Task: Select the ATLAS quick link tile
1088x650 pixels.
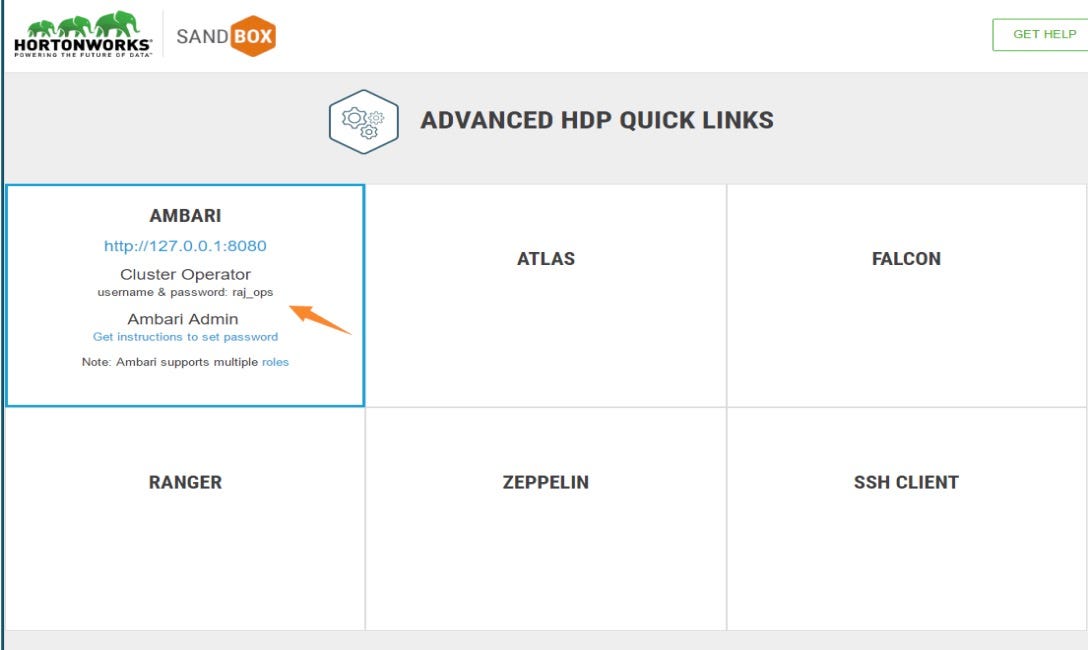Action: pyautogui.click(x=546, y=258)
